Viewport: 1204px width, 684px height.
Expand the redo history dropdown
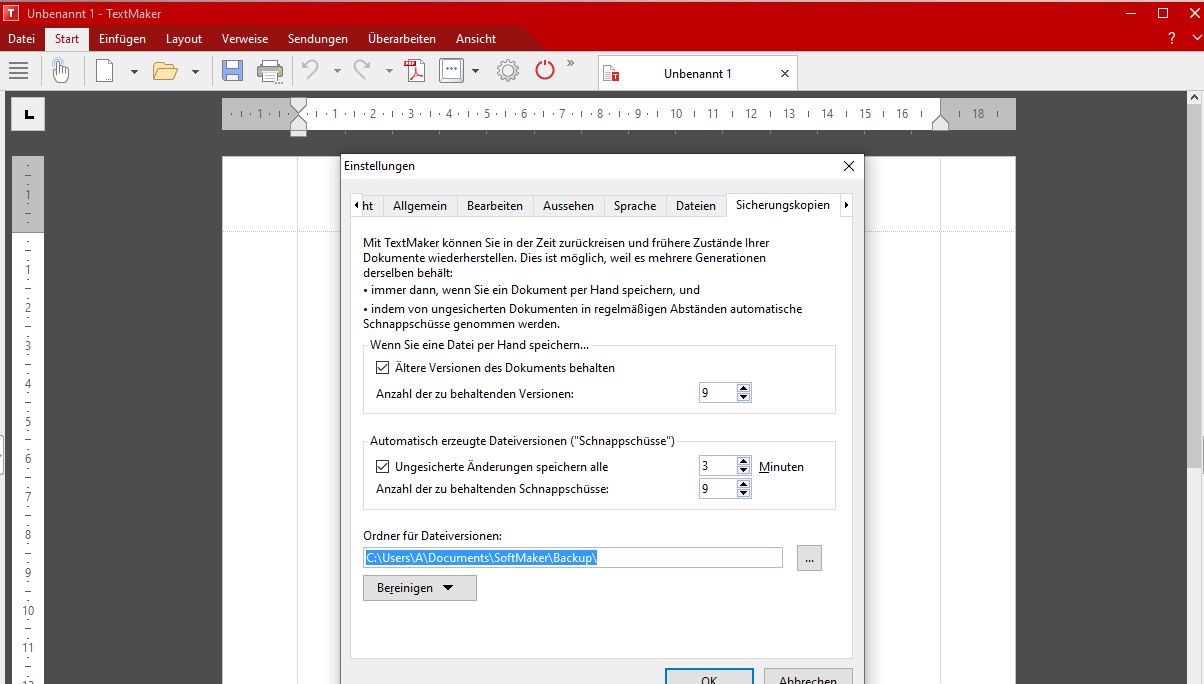point(388,72)
